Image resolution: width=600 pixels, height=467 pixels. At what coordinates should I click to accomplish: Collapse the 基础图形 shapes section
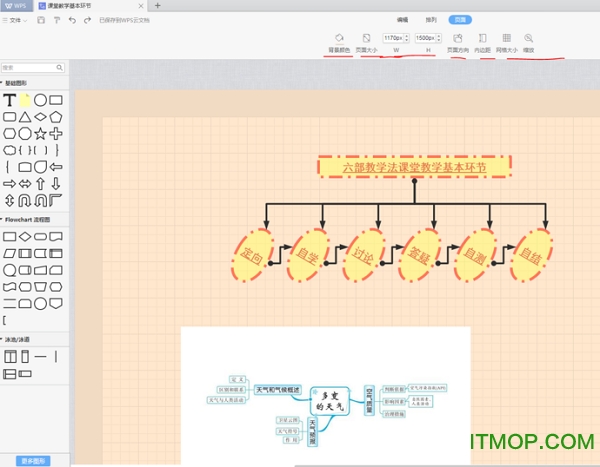(x=5, y=83)
